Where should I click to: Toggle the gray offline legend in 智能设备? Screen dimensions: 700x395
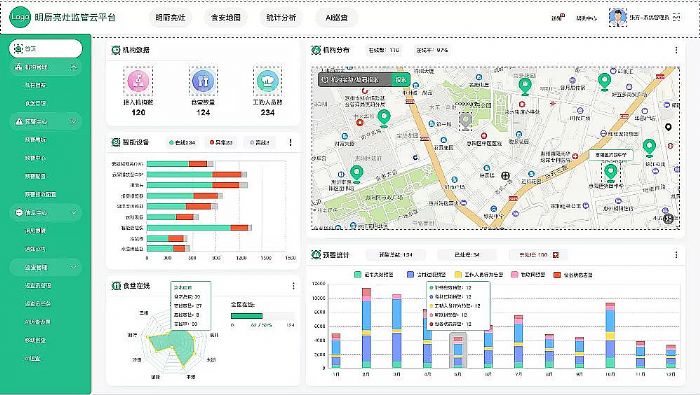pos(260,142)
